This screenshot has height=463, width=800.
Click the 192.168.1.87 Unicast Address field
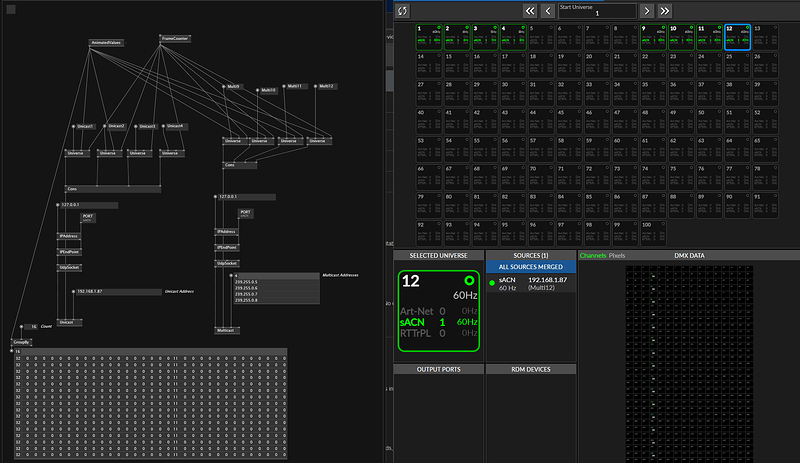[x=118, y=291]
